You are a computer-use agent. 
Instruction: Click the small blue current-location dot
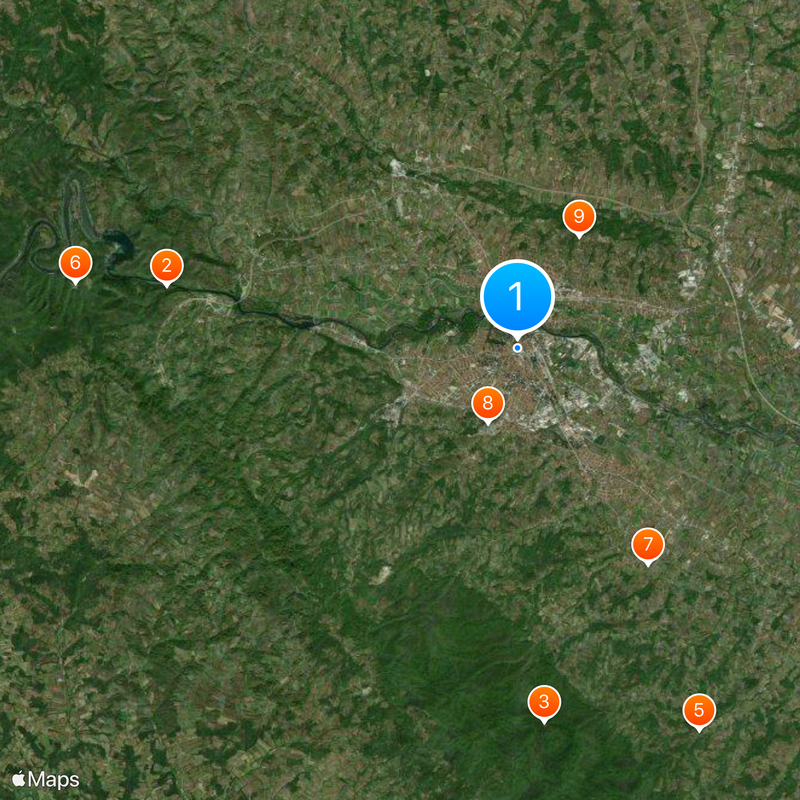coord(517,348)
